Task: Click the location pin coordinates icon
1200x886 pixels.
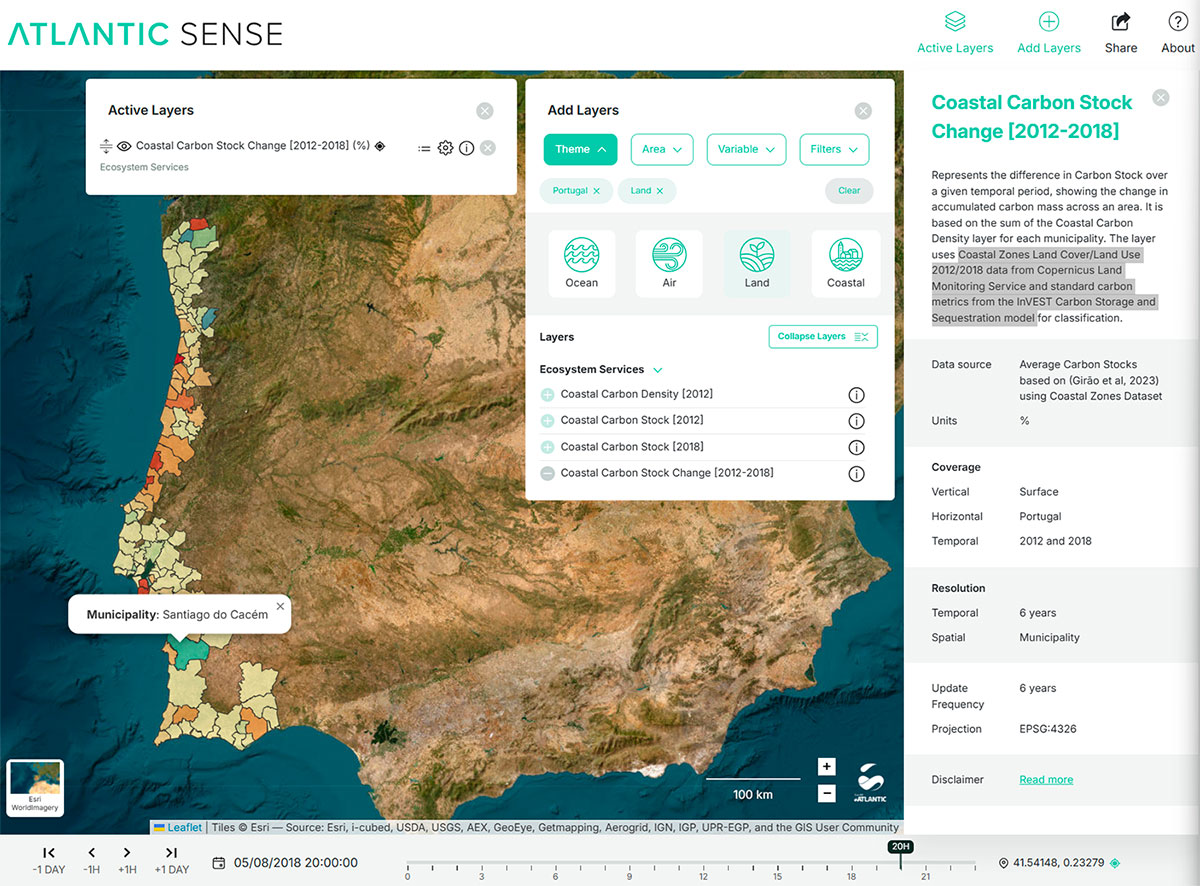Action: click(x=1003, y=863)
